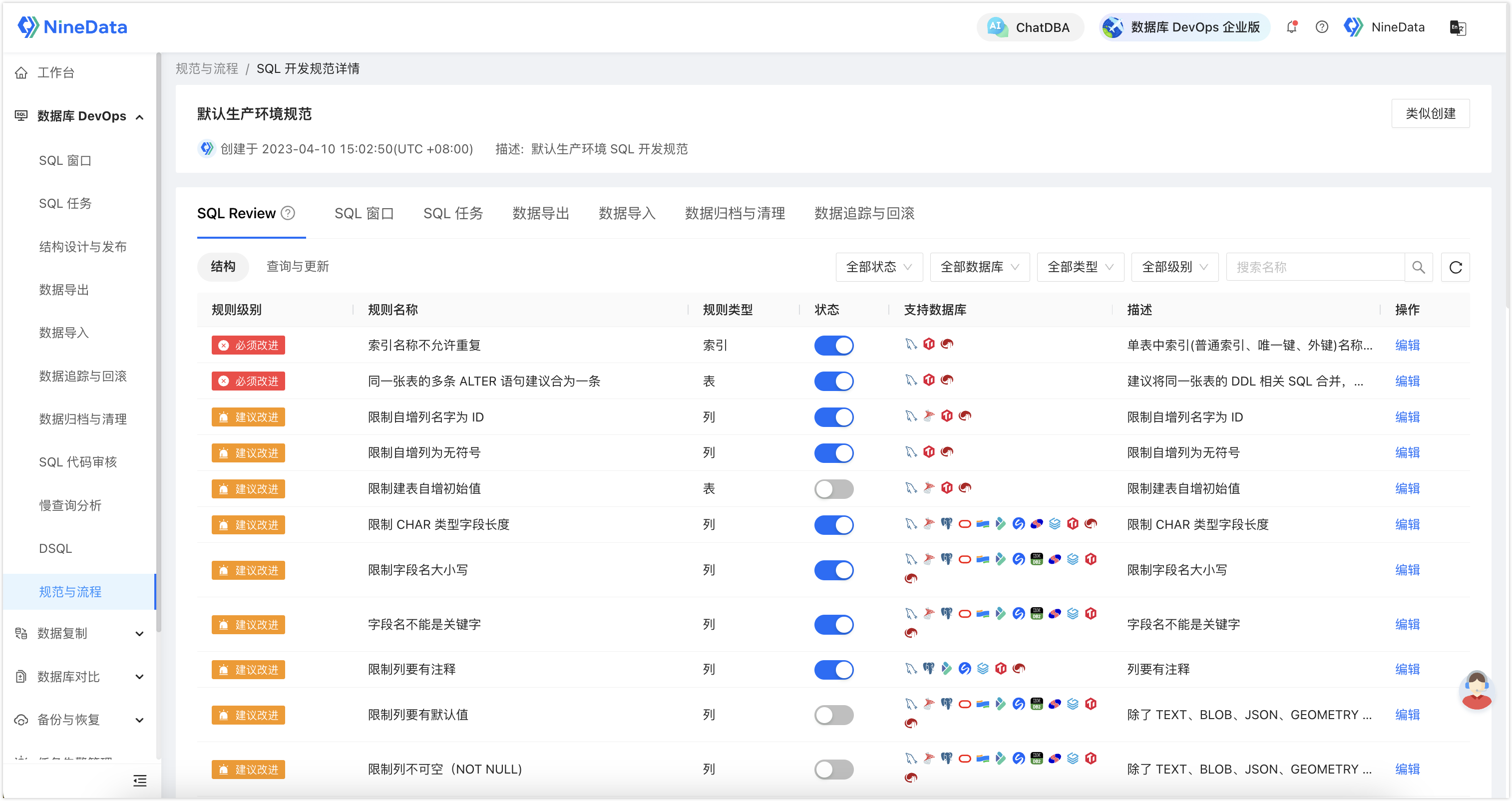Switch to the 数据追踪与回滚 tab
This screenshot has height=801, width=1512.
pos(864,213)
